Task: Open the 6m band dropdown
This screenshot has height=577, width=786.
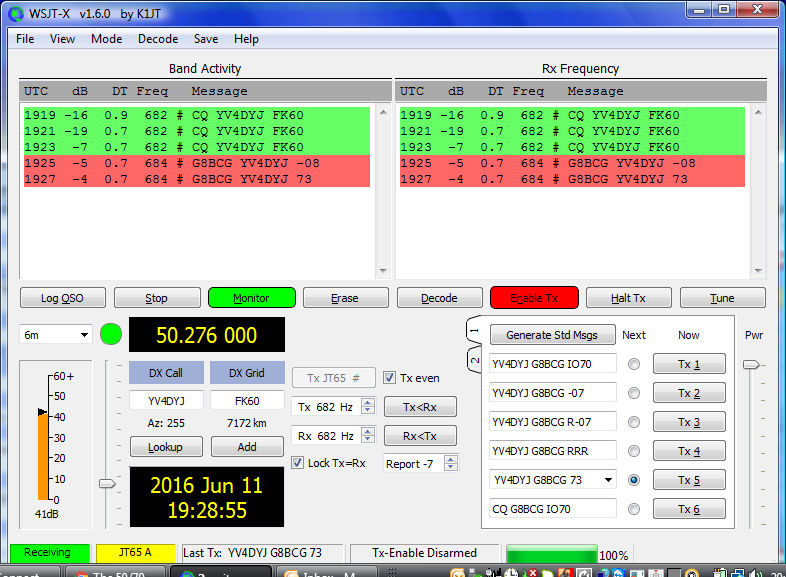Action: click(x=56, y=334)
